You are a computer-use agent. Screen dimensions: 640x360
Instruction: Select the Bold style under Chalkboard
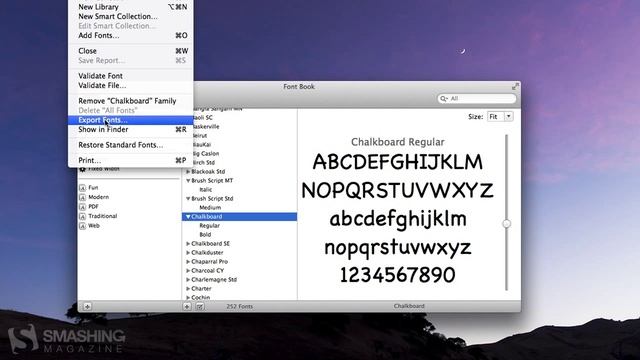239,235
